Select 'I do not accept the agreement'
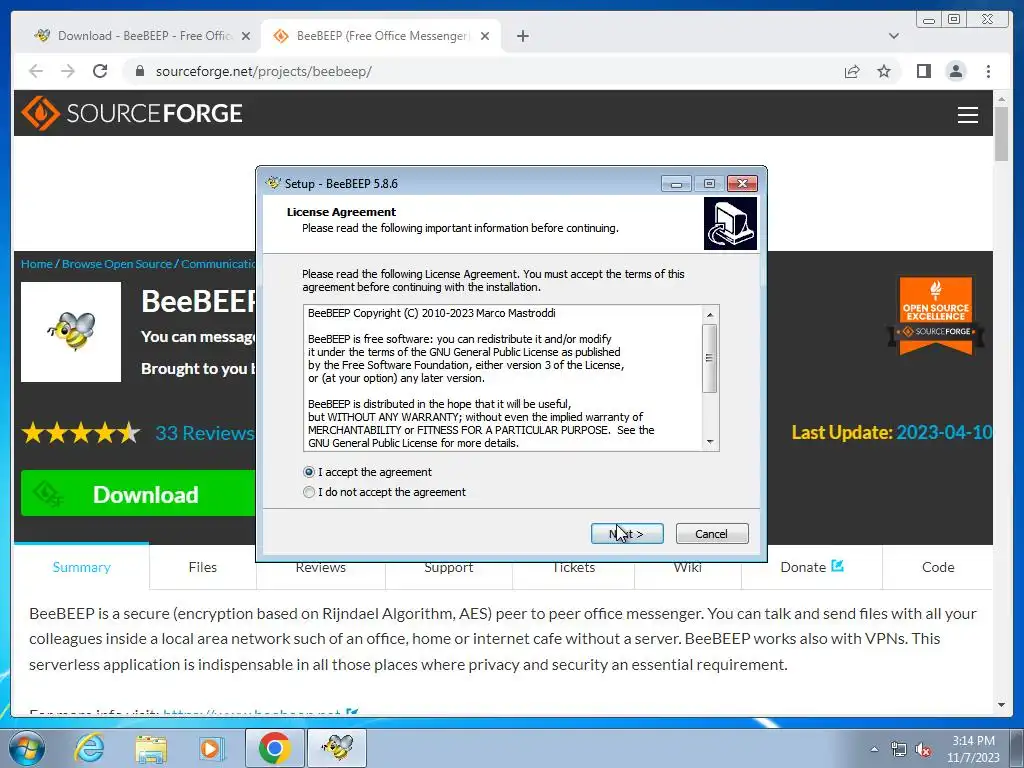The width and height of the screenshot is (1024, 768). pyautogui.click(x=309, y=492)
